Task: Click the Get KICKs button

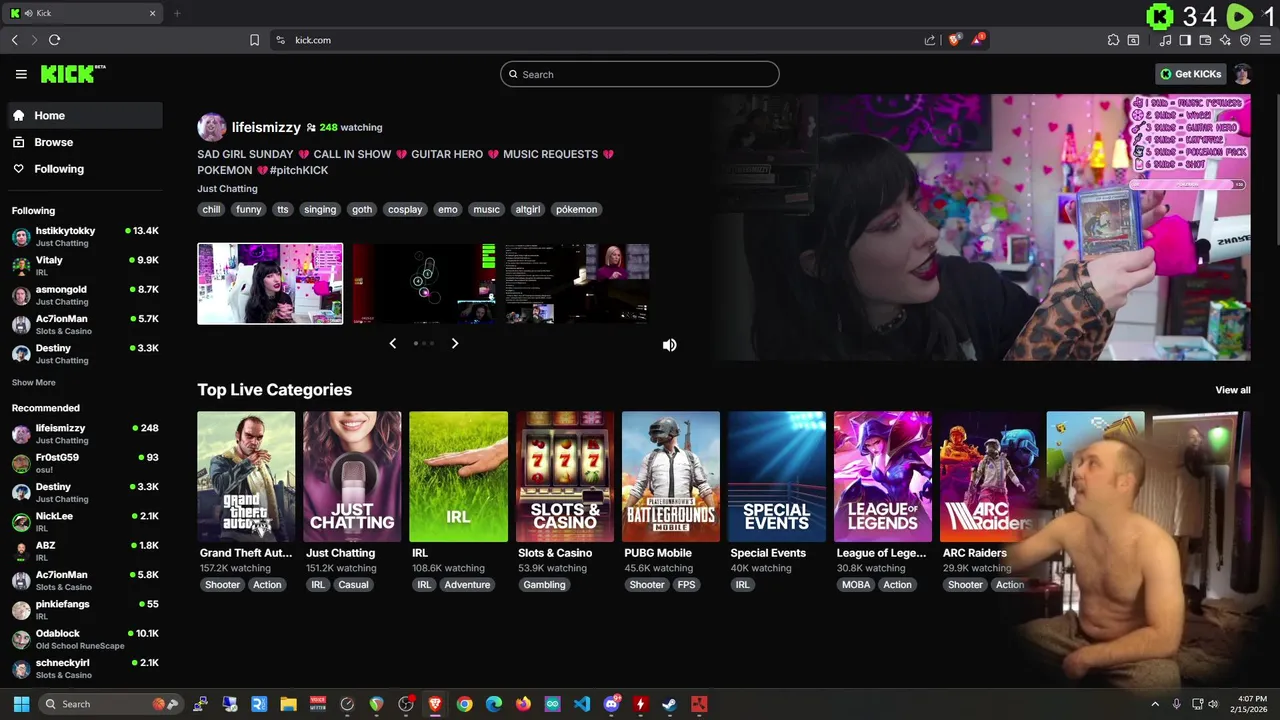Action: click(1190, 74)
